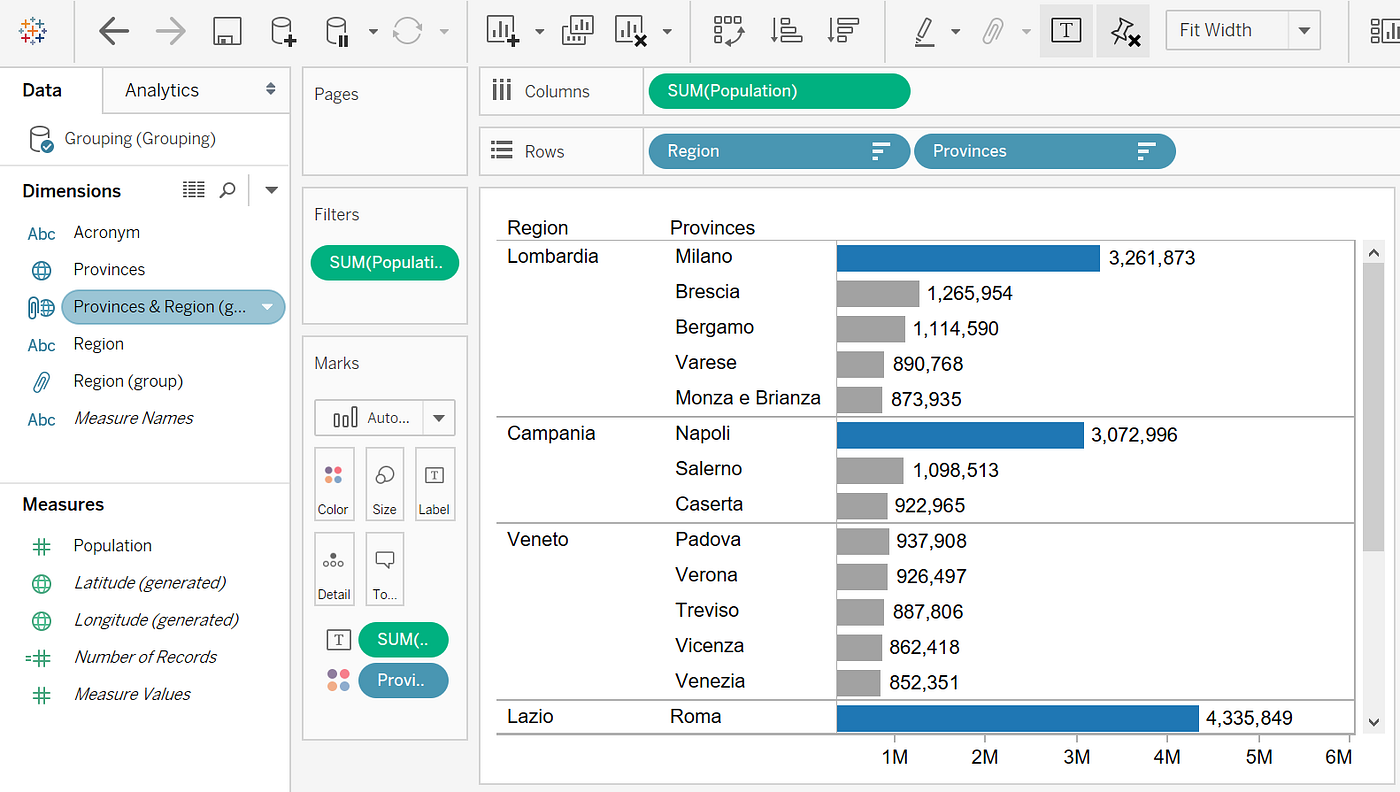Sort Descending using the toolbar icon

tap(843, 31)
